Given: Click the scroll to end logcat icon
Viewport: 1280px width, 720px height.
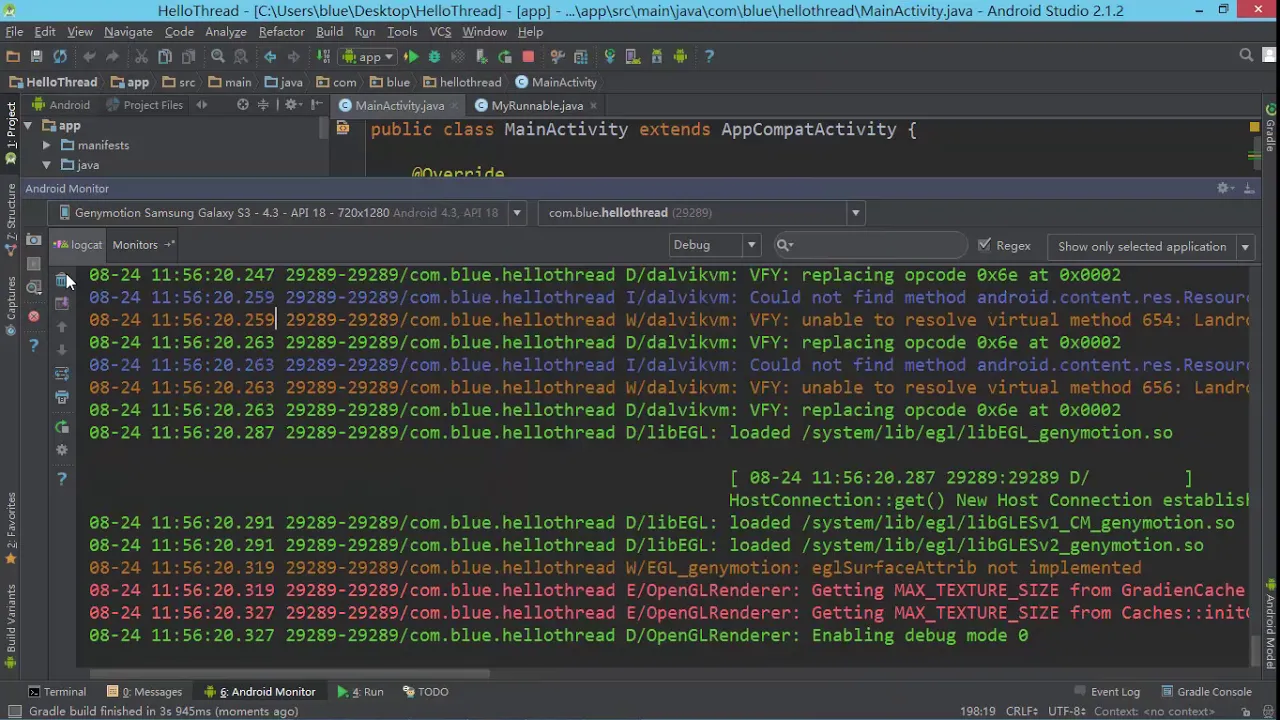Looking at the screenshot, I should [62, 304].
